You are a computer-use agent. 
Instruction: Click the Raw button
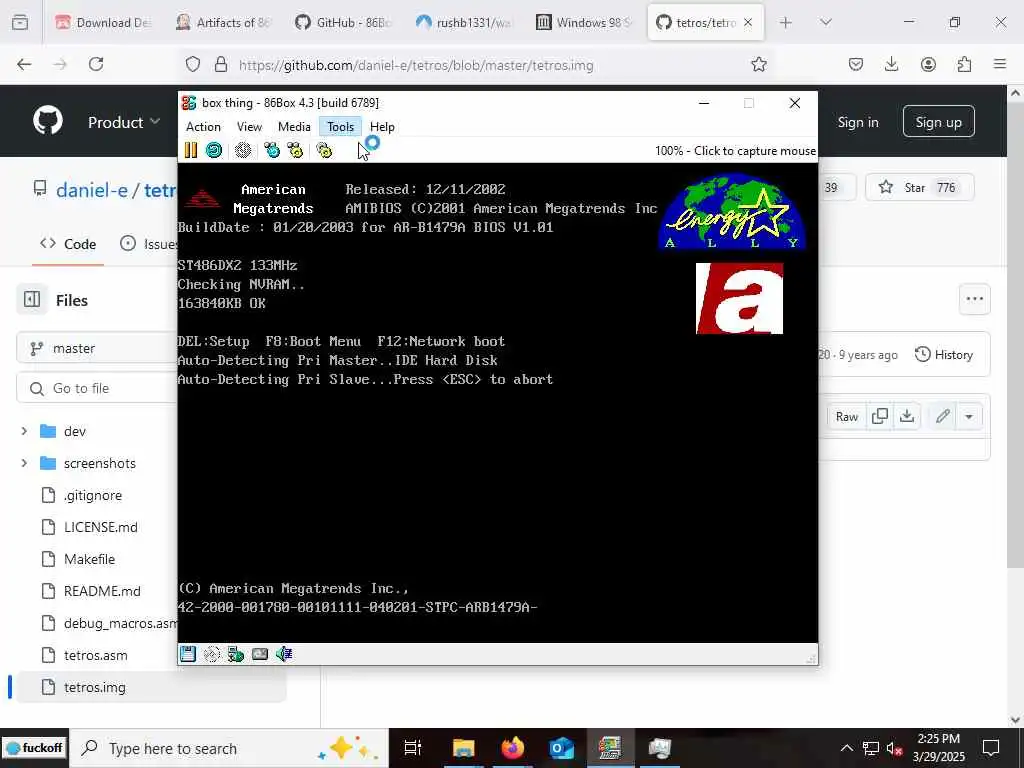846,417
